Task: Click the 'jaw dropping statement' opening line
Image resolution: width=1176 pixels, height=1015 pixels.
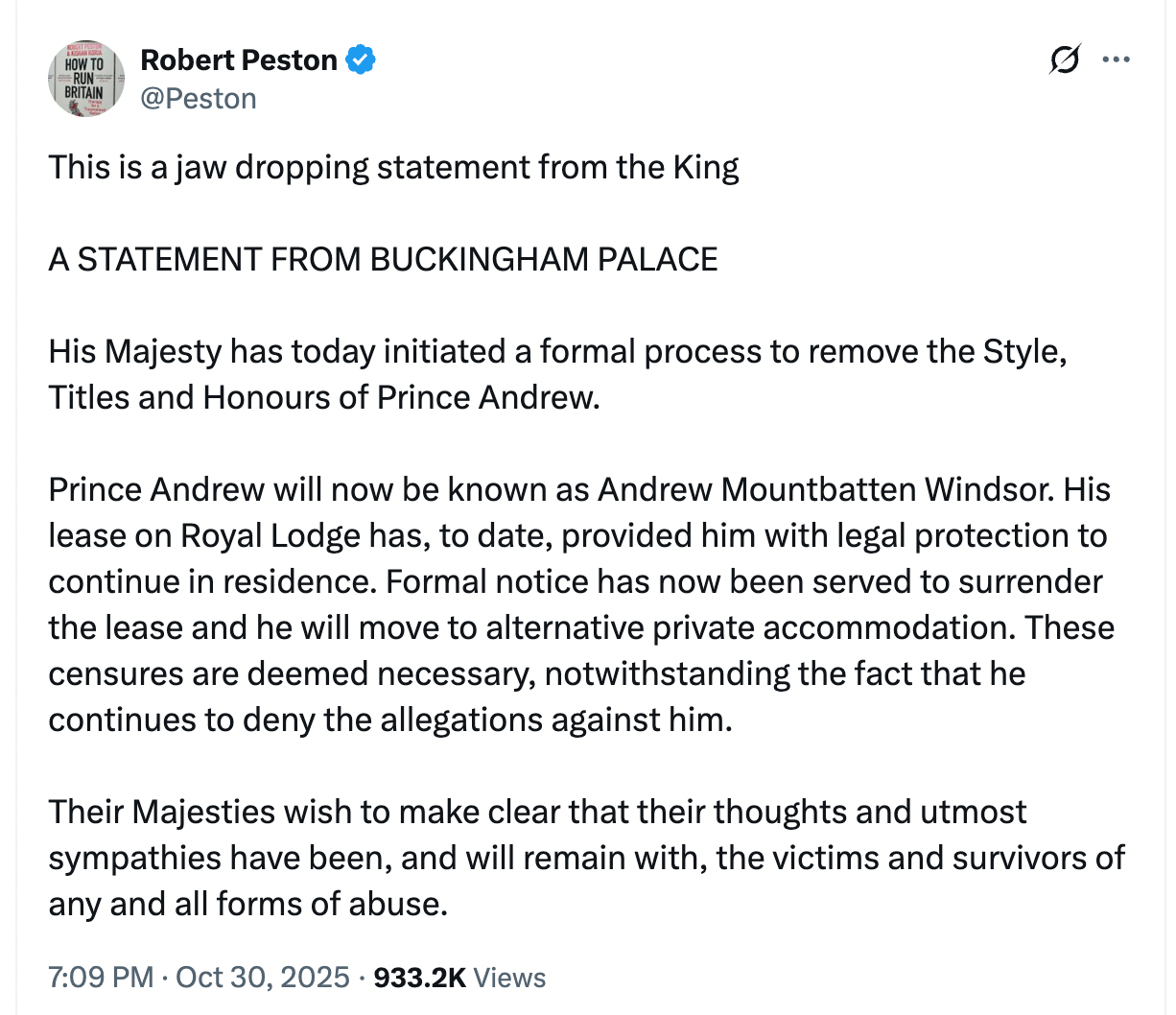Action: tap(393, 168)
